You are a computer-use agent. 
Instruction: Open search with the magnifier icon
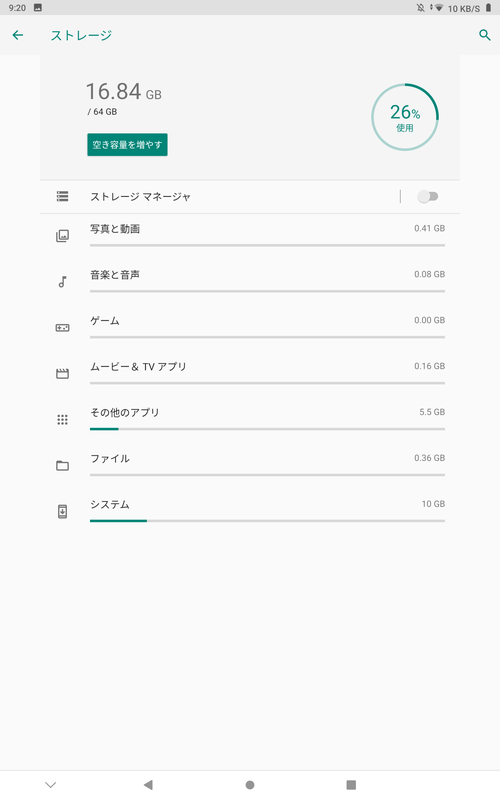pyautogui.click(x=484, y=35)
